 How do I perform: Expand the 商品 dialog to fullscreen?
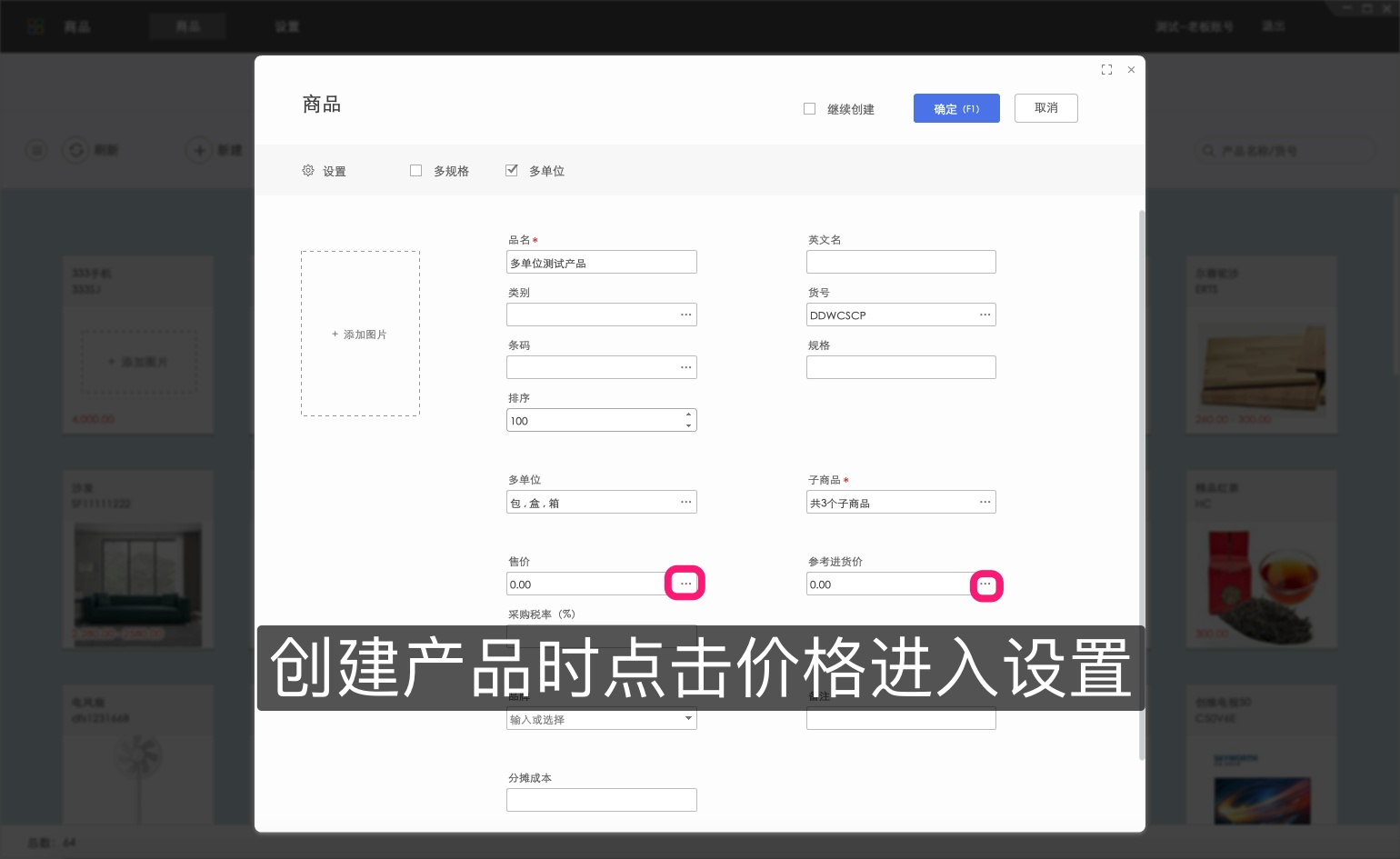[x=1106, y=70]
